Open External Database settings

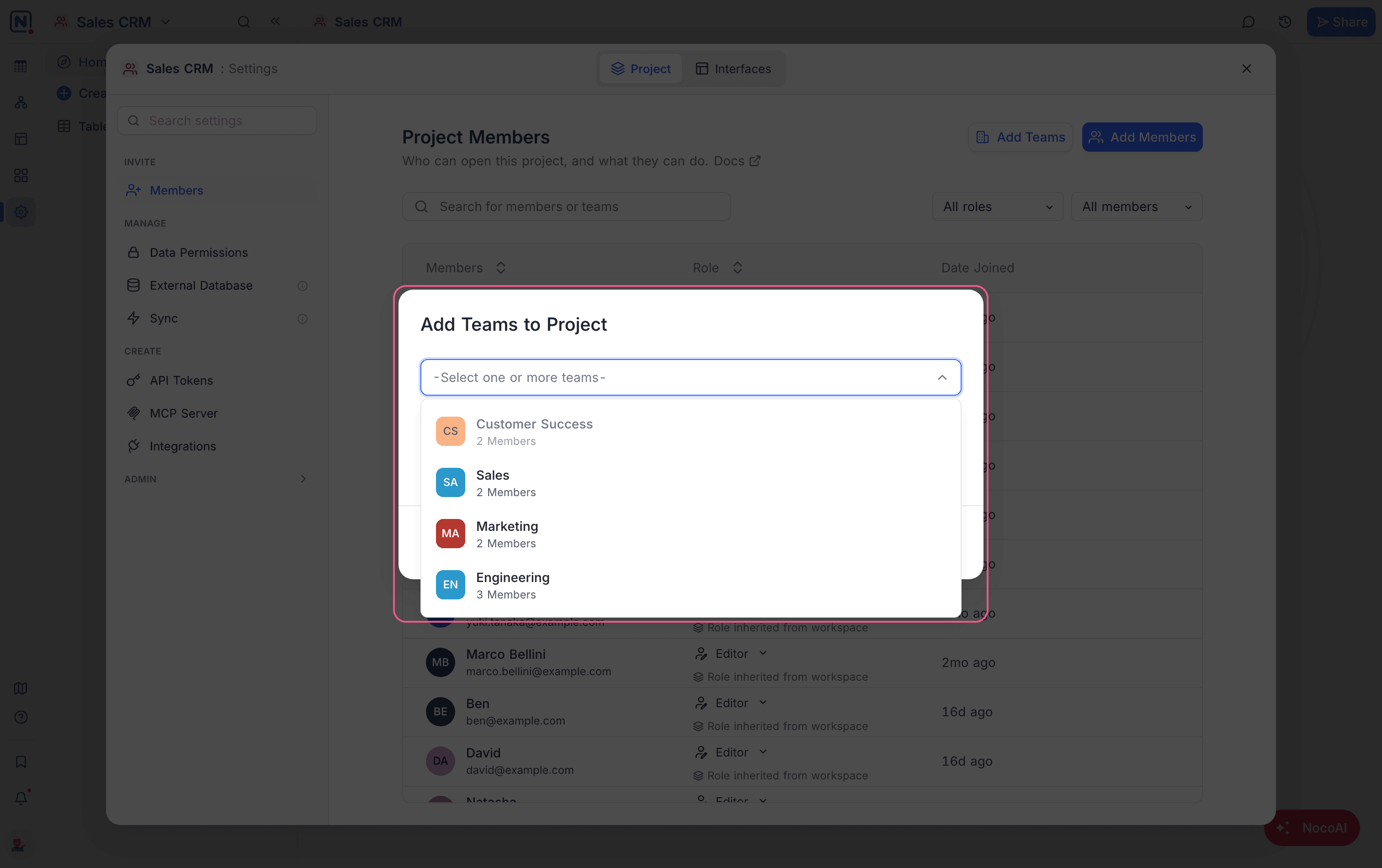click(217, 286)
